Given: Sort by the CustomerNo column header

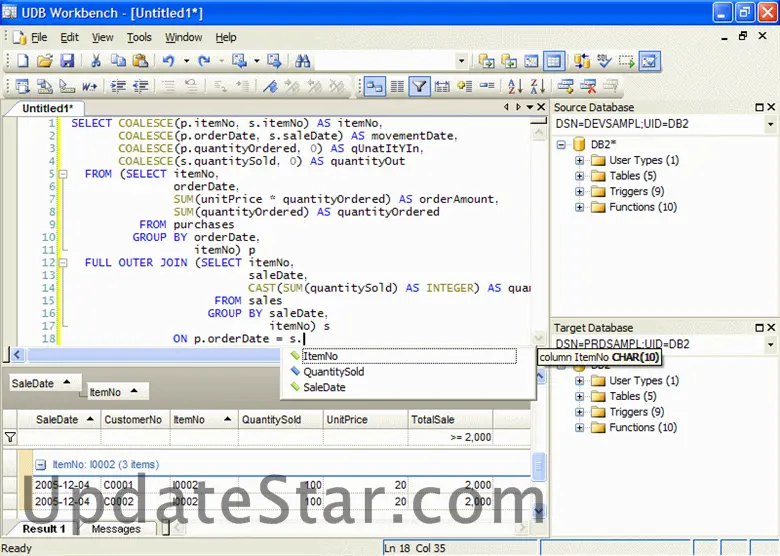Looking at the screenshot, I should 135,420.
